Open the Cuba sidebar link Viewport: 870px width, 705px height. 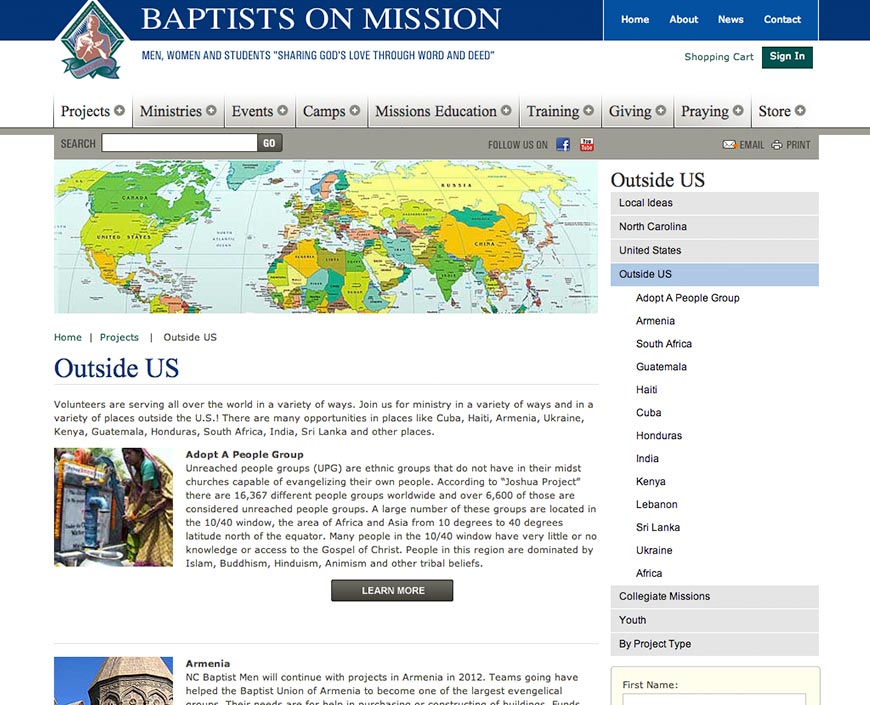[x=649, y=413]
